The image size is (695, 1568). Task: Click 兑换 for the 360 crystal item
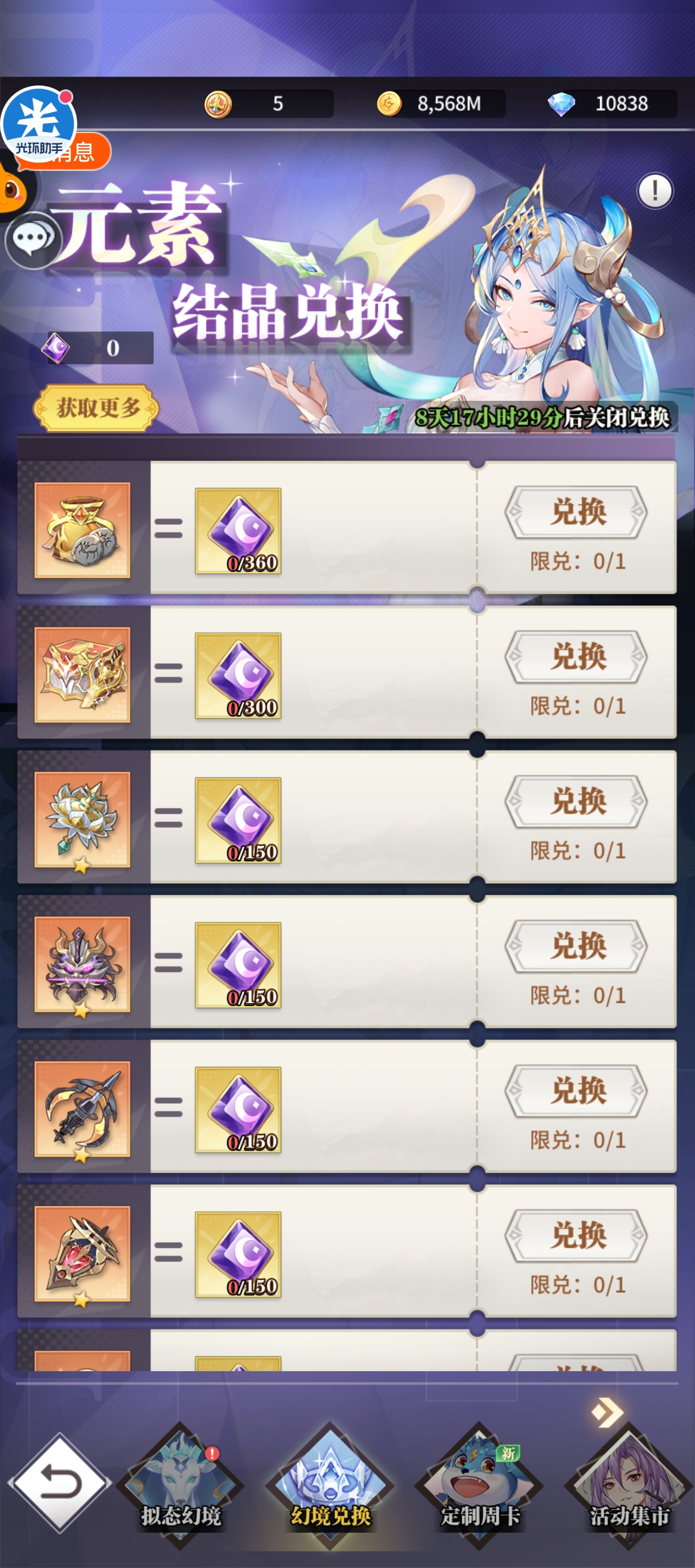[x=576, y=513]
